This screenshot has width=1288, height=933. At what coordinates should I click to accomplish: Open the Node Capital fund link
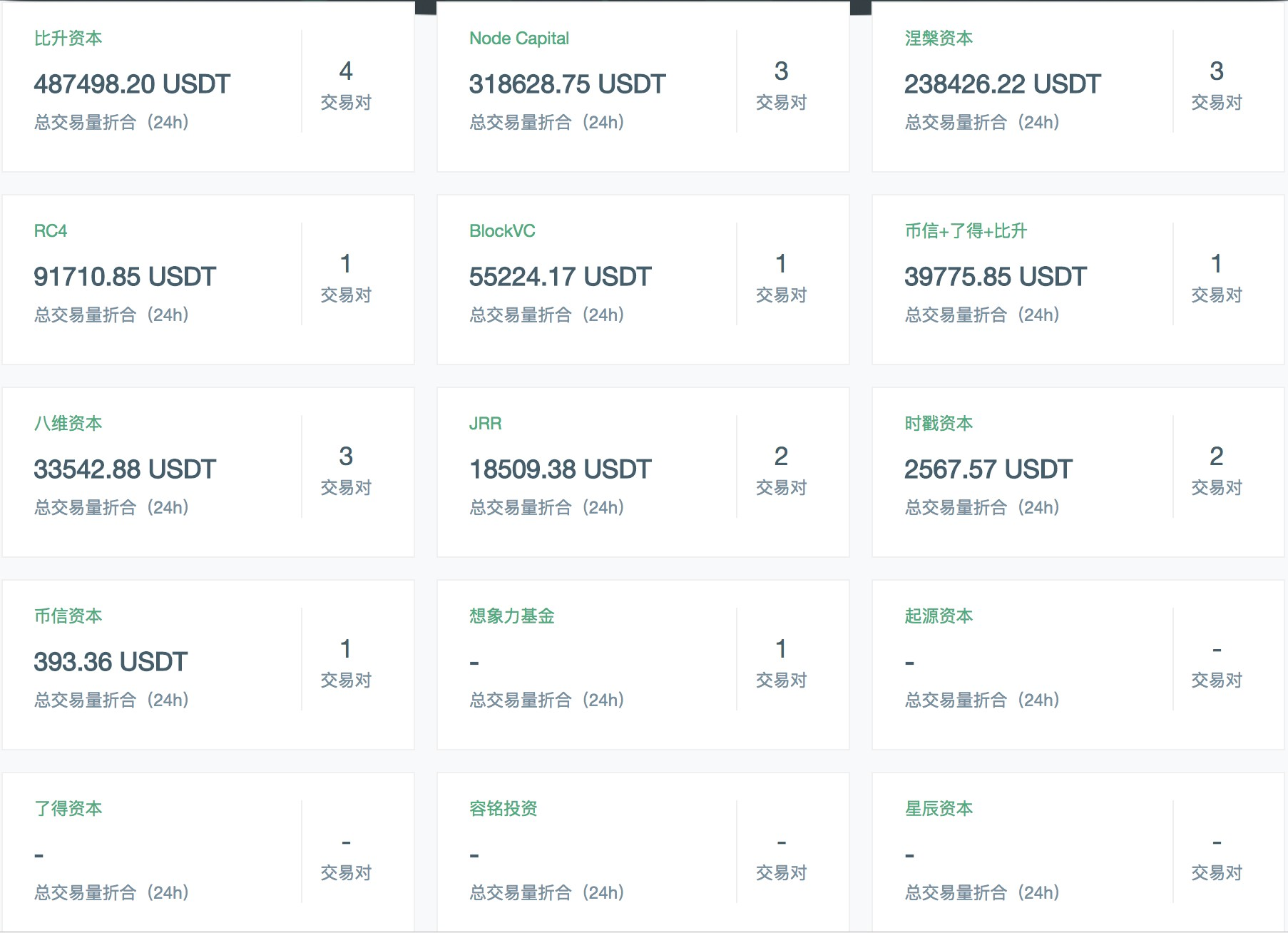pyautogui.click(x=519, y=39)
